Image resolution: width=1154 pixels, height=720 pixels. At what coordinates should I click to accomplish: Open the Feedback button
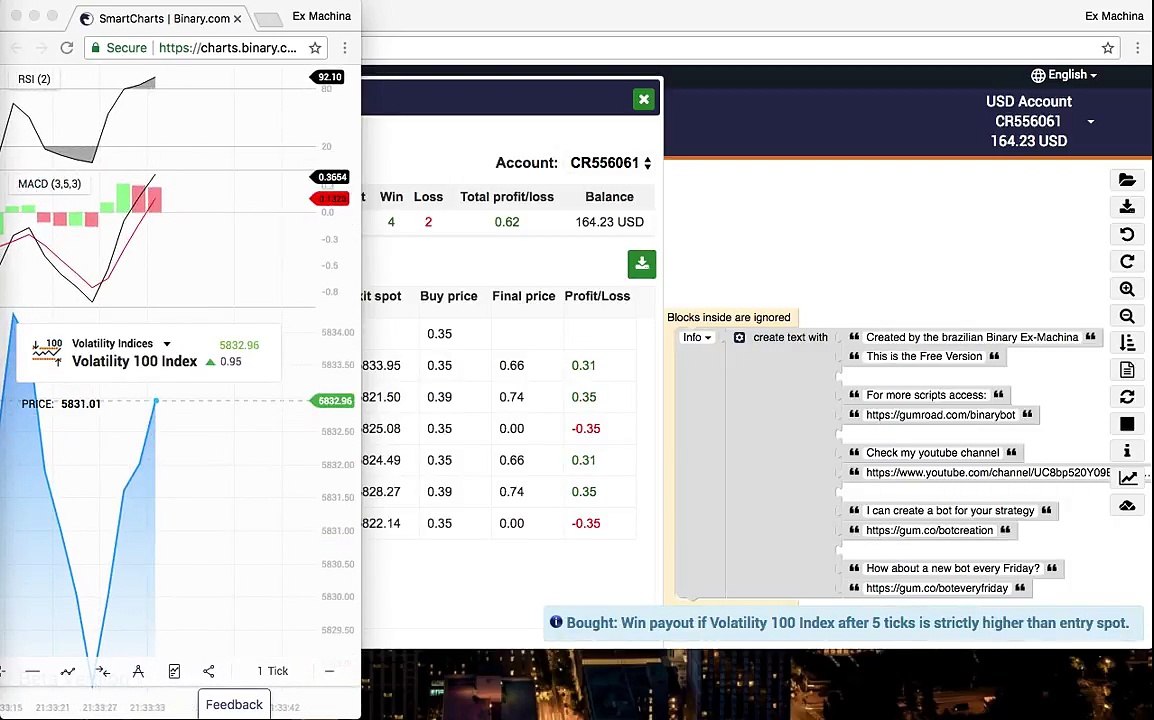click(234, 705)
